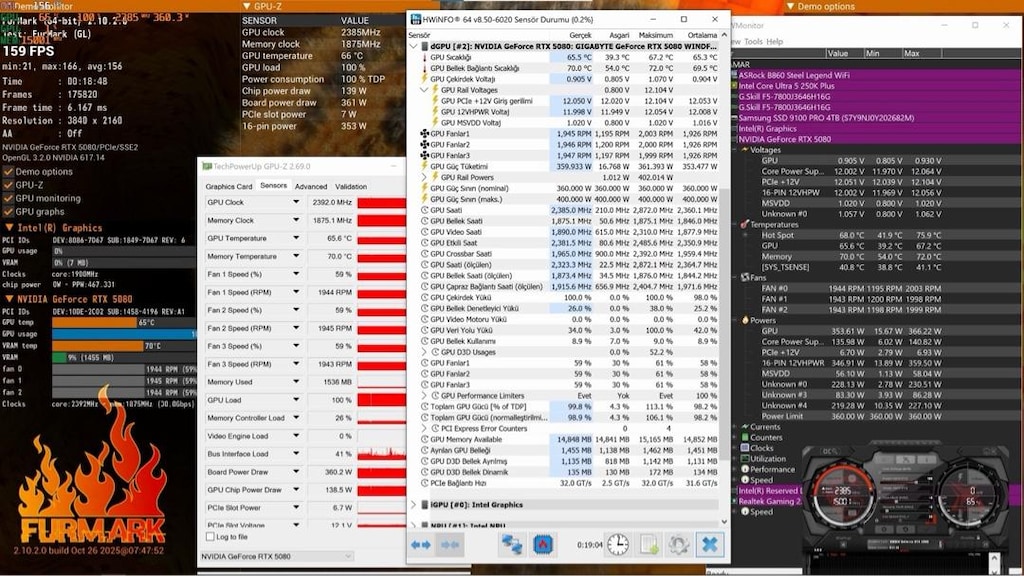
Task: Expand HWiNFO GPU D3D Usages subgroup
Action: click(424, 352)
